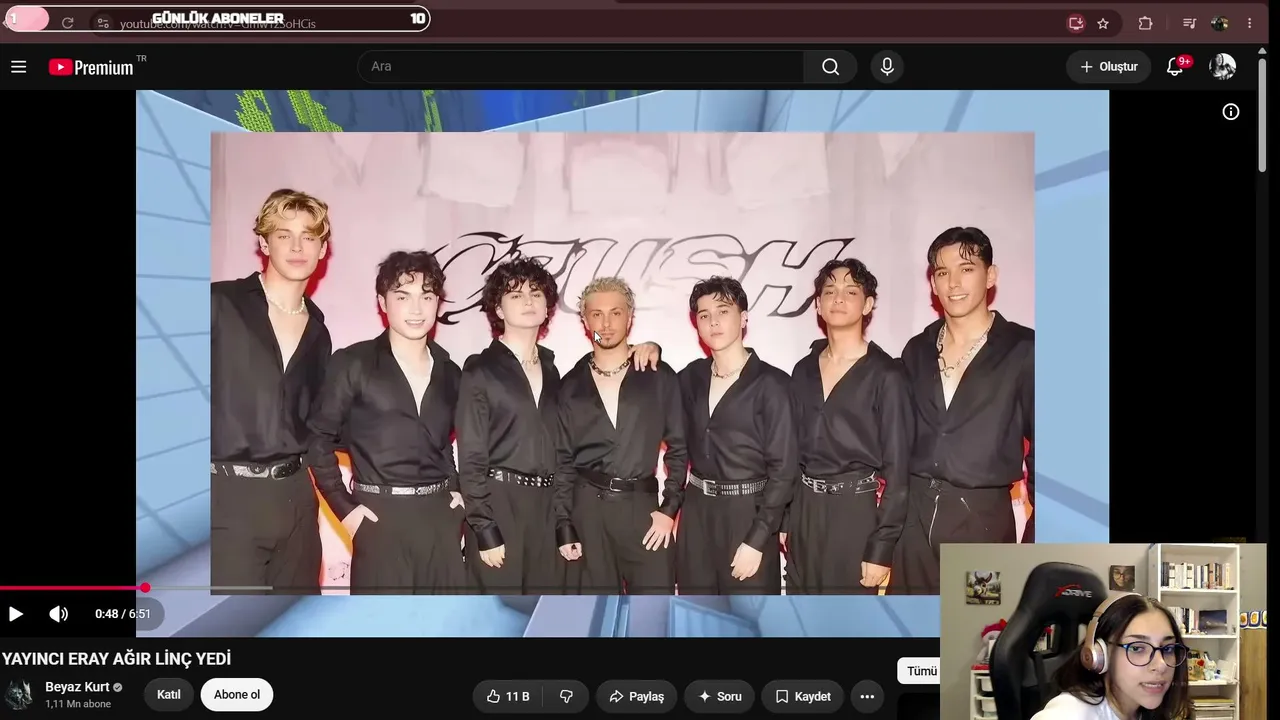This screenshot has height=720, width=1280.
Task: Subscribe with the 'Abone ol' button
Action: (237, 695)
